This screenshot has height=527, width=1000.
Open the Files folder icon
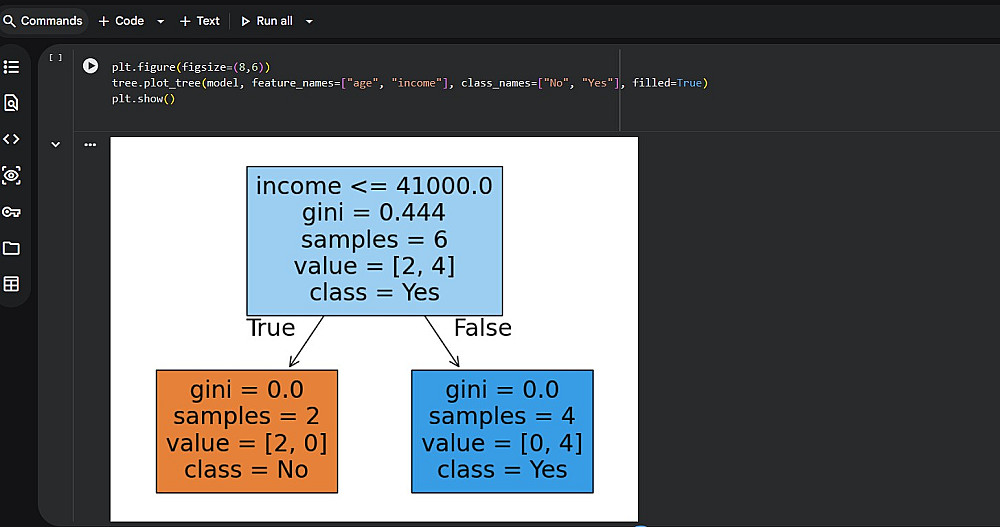pos(12,248)
